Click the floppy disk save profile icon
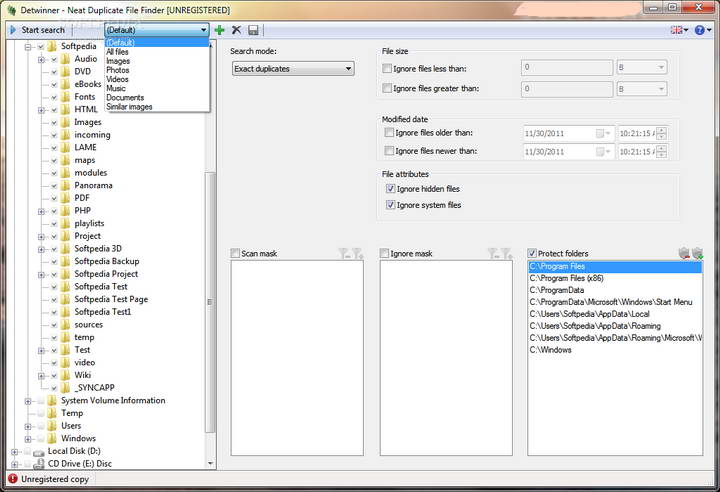Screen dimensions: 720x492 point(253,30)
